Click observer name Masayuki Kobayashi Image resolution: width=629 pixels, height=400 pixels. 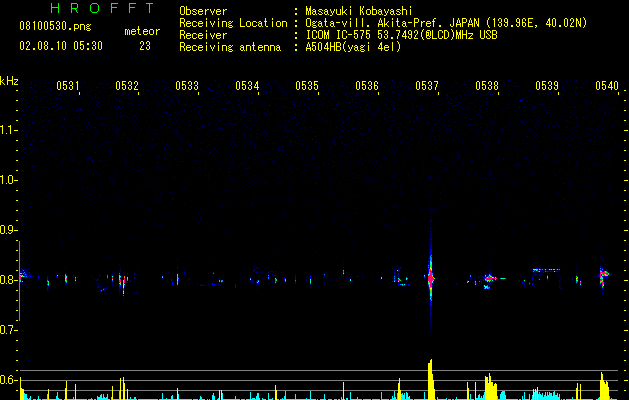click(359, 11)
